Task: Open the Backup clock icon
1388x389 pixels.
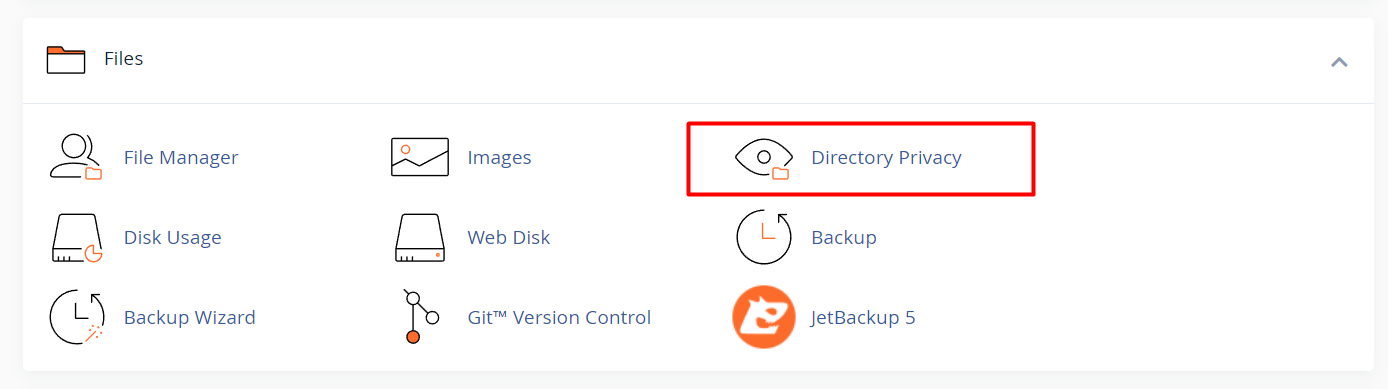Action: coord(764,237)
